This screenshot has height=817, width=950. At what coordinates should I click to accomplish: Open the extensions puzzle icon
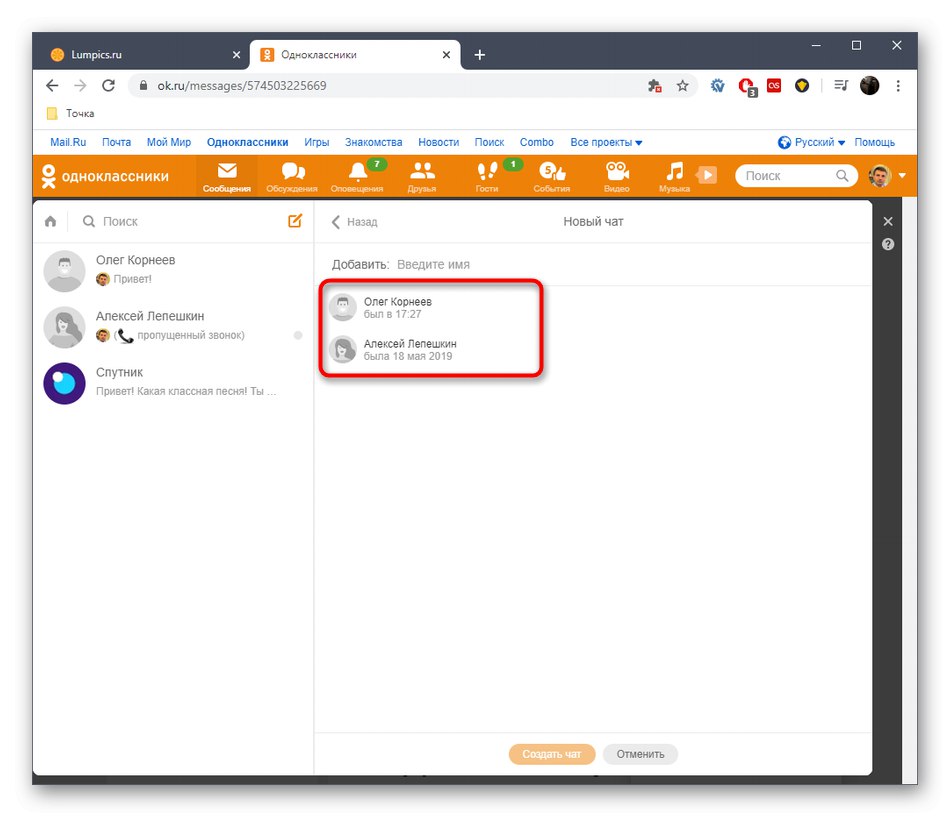(654, 85)
